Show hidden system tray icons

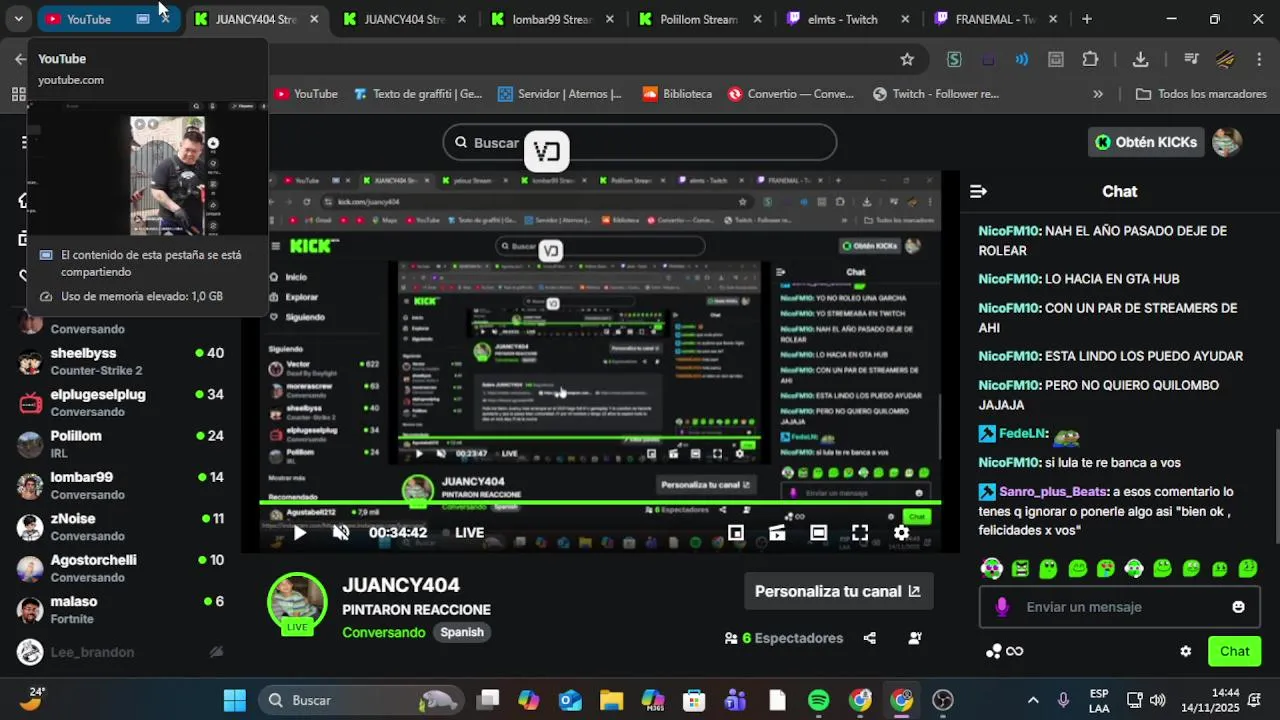point(1033,700)
